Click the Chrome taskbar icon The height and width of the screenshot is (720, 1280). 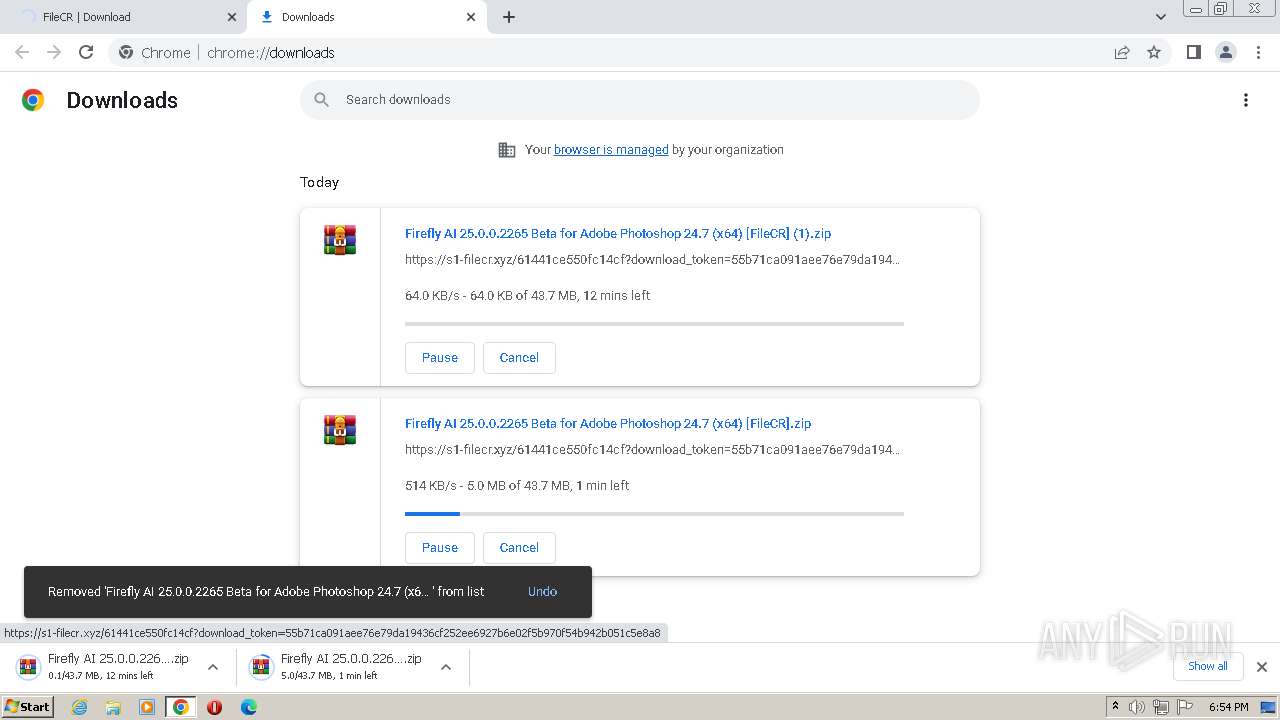coord(180,707)
